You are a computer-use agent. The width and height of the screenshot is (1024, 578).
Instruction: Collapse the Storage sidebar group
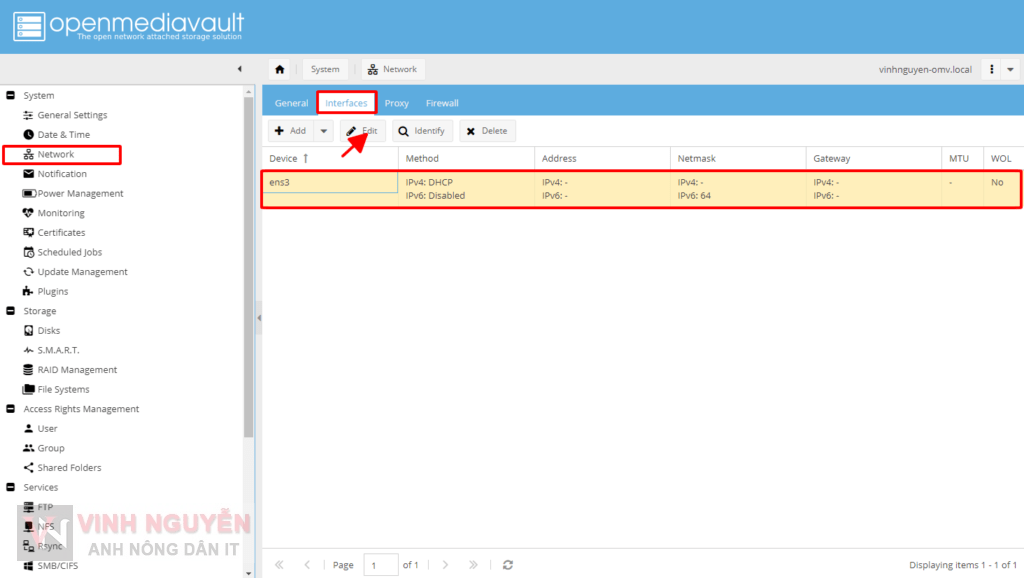pos(12,310)
